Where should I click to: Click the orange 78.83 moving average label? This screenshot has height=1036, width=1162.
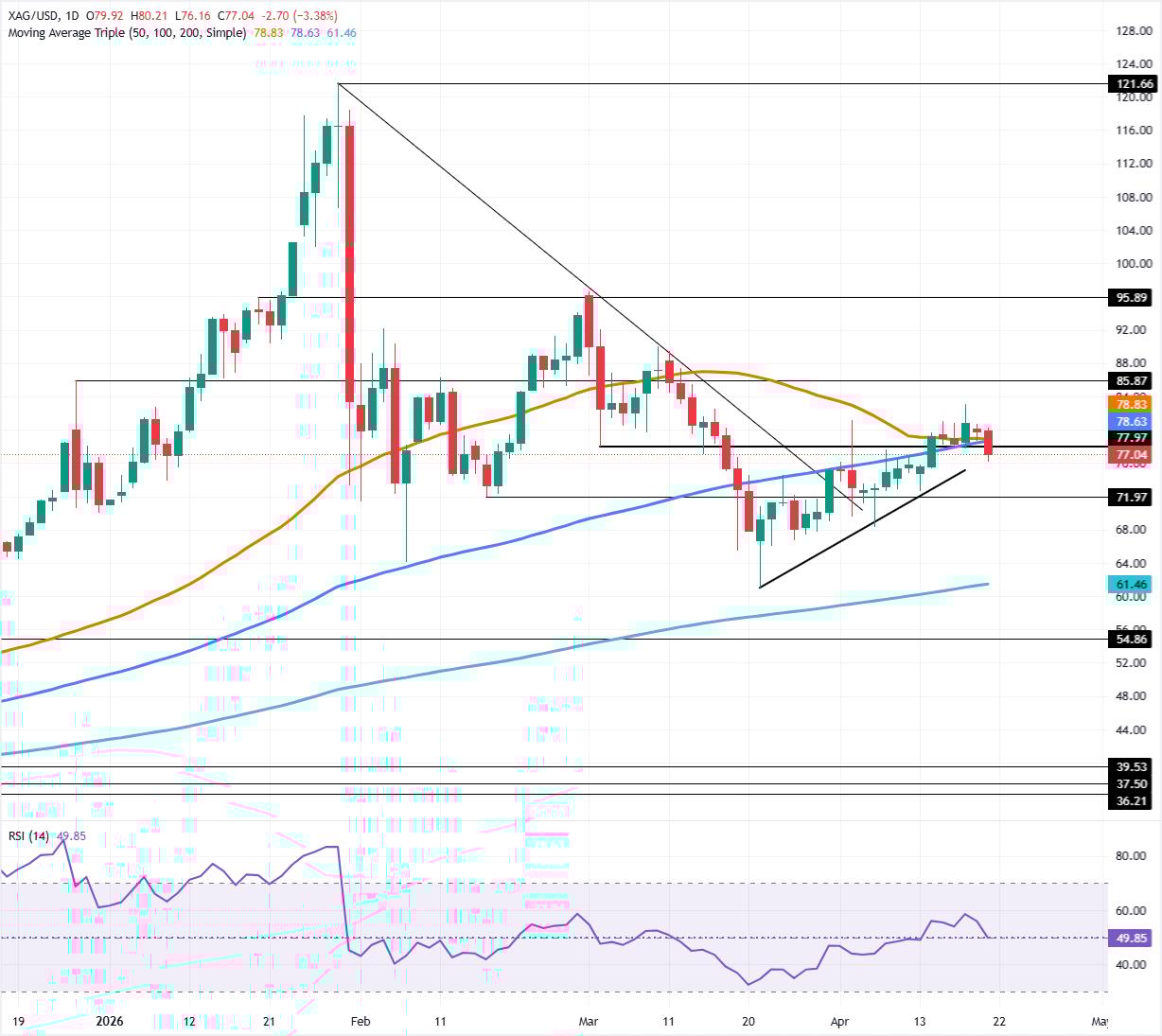point(1132,404)
